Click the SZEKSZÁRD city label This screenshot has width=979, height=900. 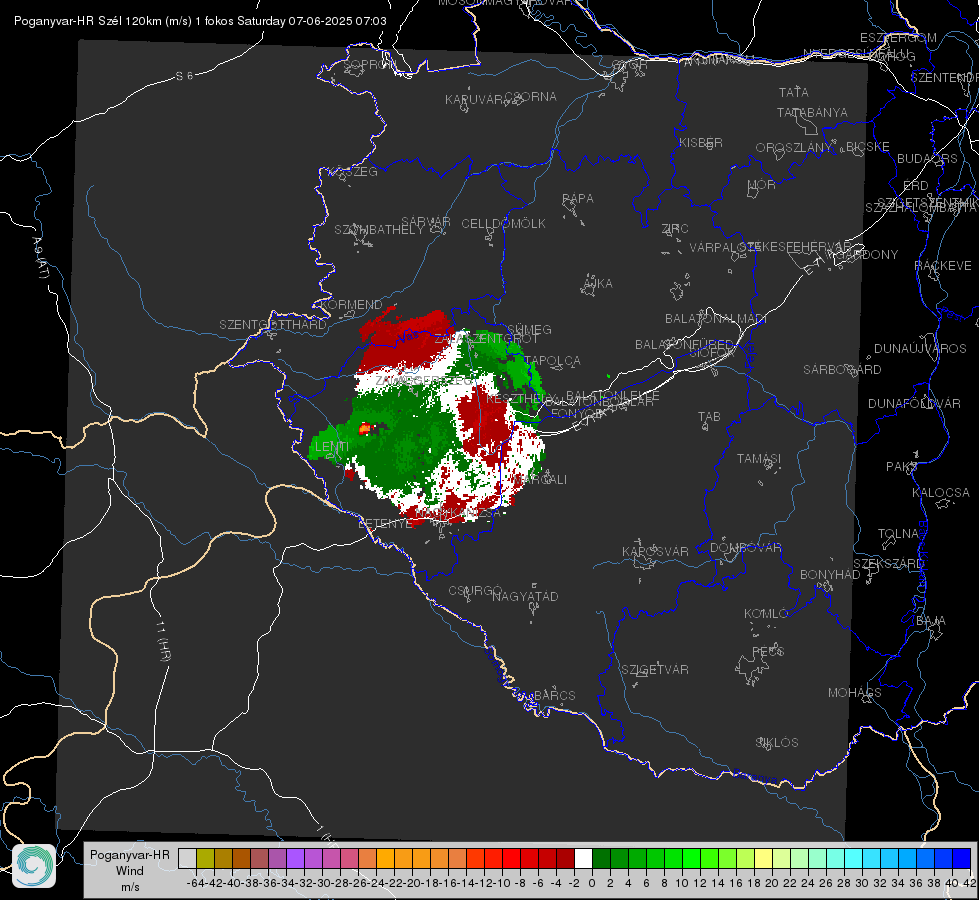point(888,564)
